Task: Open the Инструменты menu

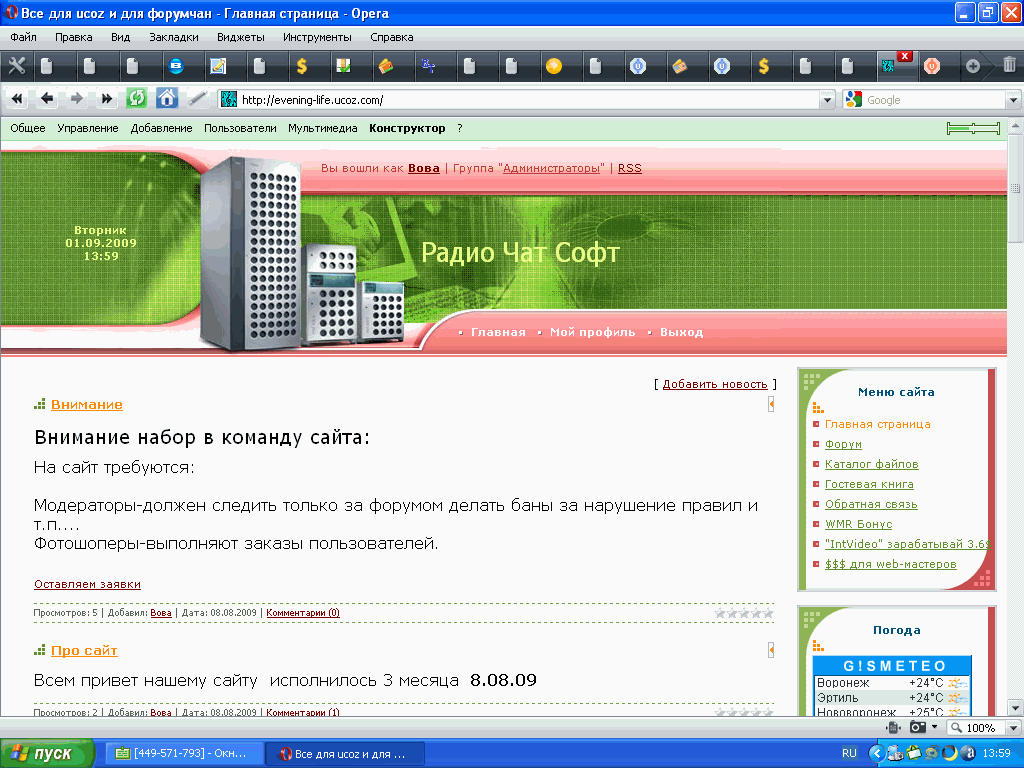Action: [x=317, y=37]
